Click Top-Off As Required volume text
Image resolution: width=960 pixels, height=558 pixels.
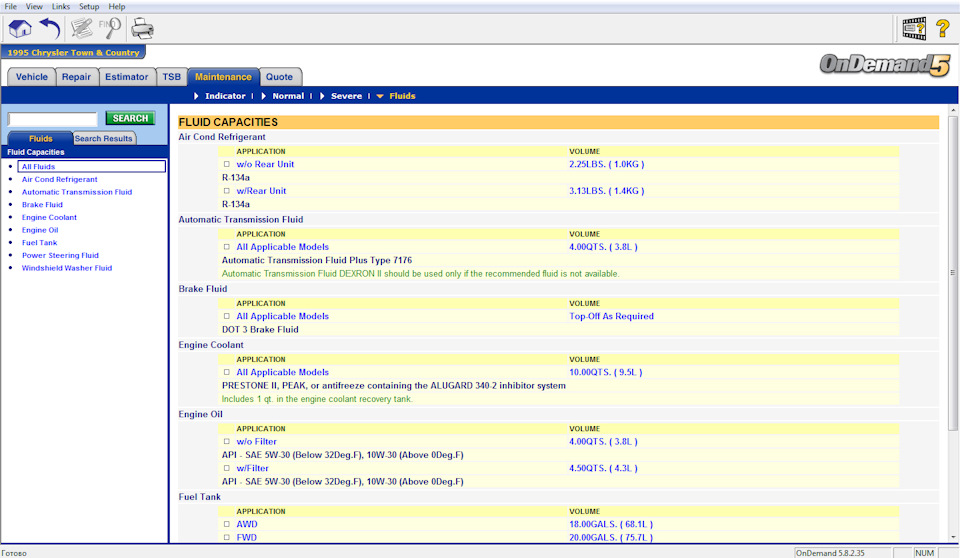click(612, 317)
